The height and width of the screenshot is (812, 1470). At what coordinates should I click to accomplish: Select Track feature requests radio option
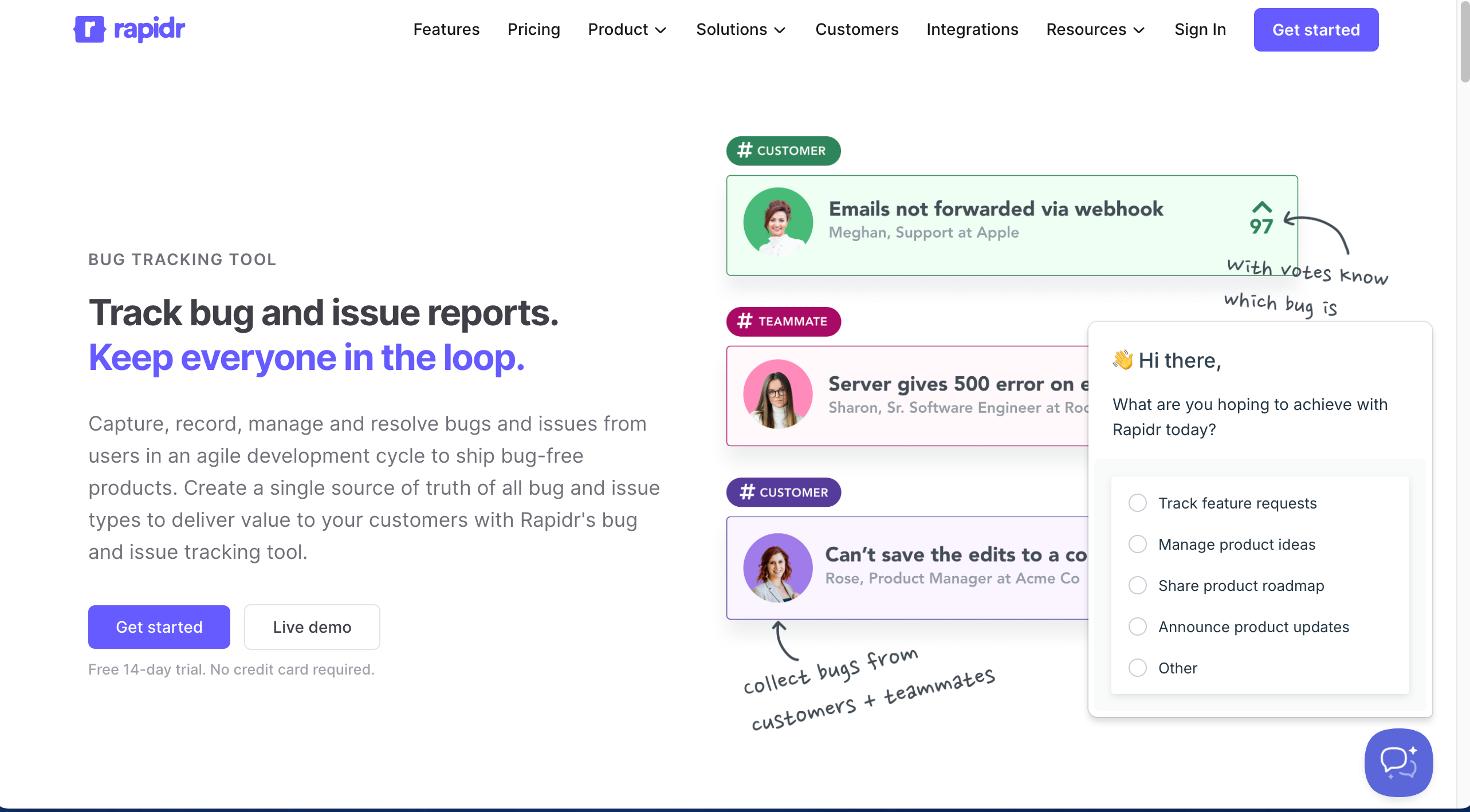tap(1137, 503)
